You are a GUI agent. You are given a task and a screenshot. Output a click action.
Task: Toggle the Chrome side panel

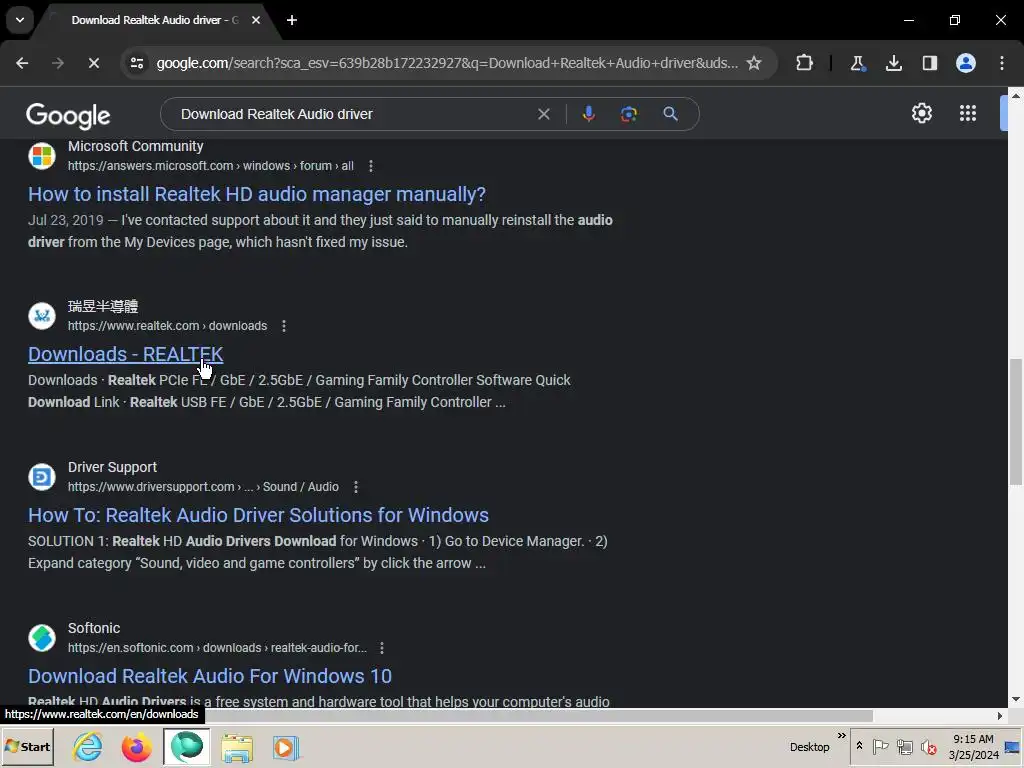pyautogui.click(x=929, y=63)
